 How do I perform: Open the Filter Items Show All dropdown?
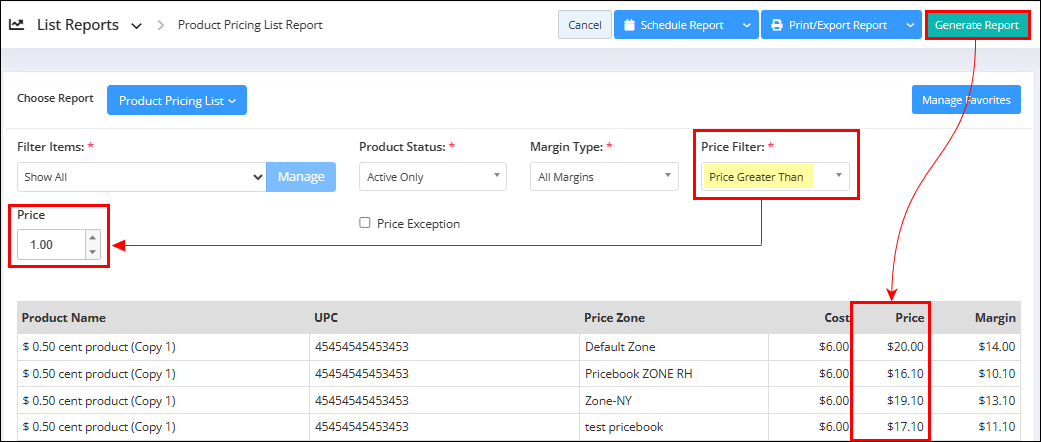tap(141, 177)
